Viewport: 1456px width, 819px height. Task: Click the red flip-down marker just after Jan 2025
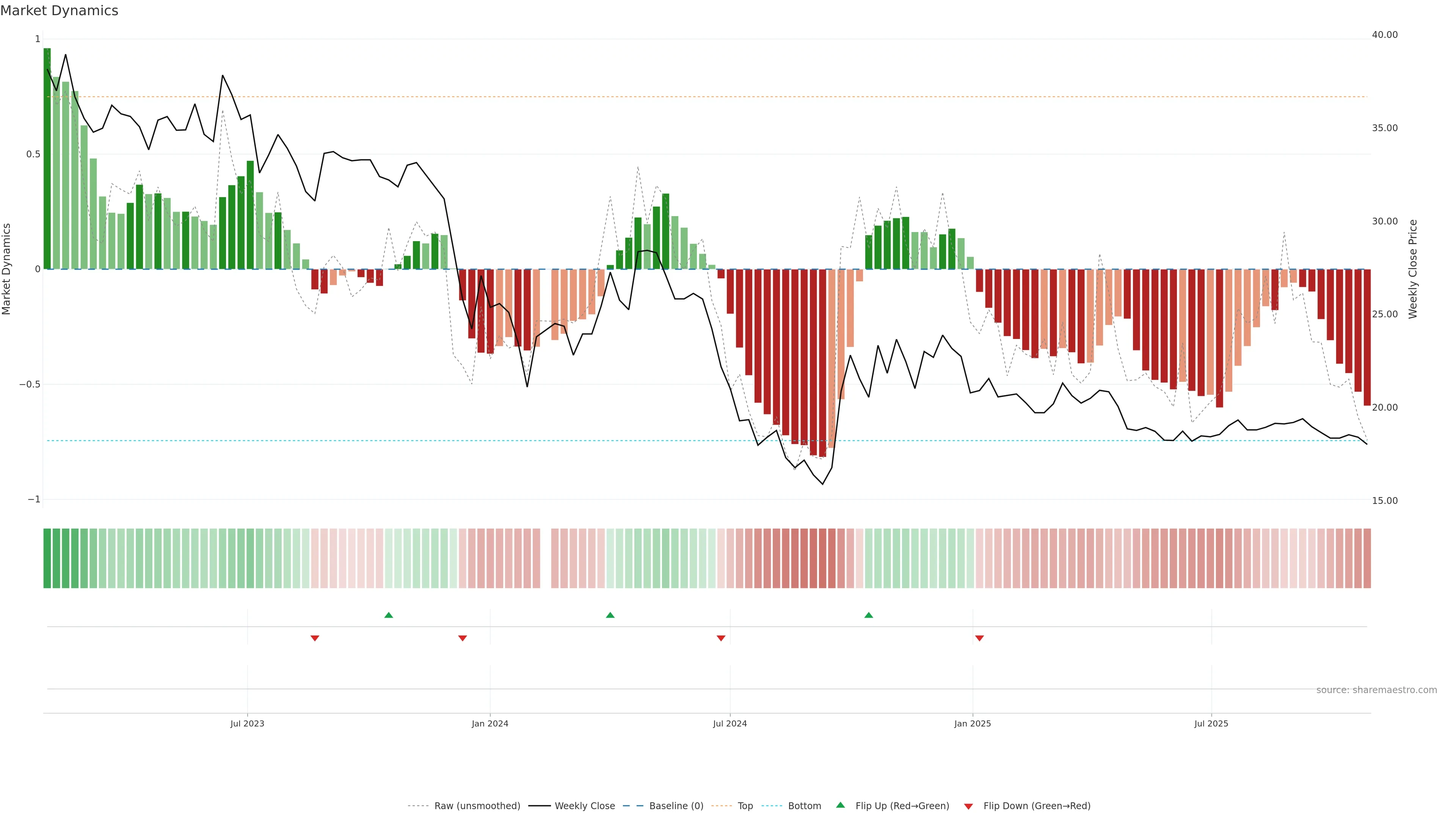coord(979,638)
